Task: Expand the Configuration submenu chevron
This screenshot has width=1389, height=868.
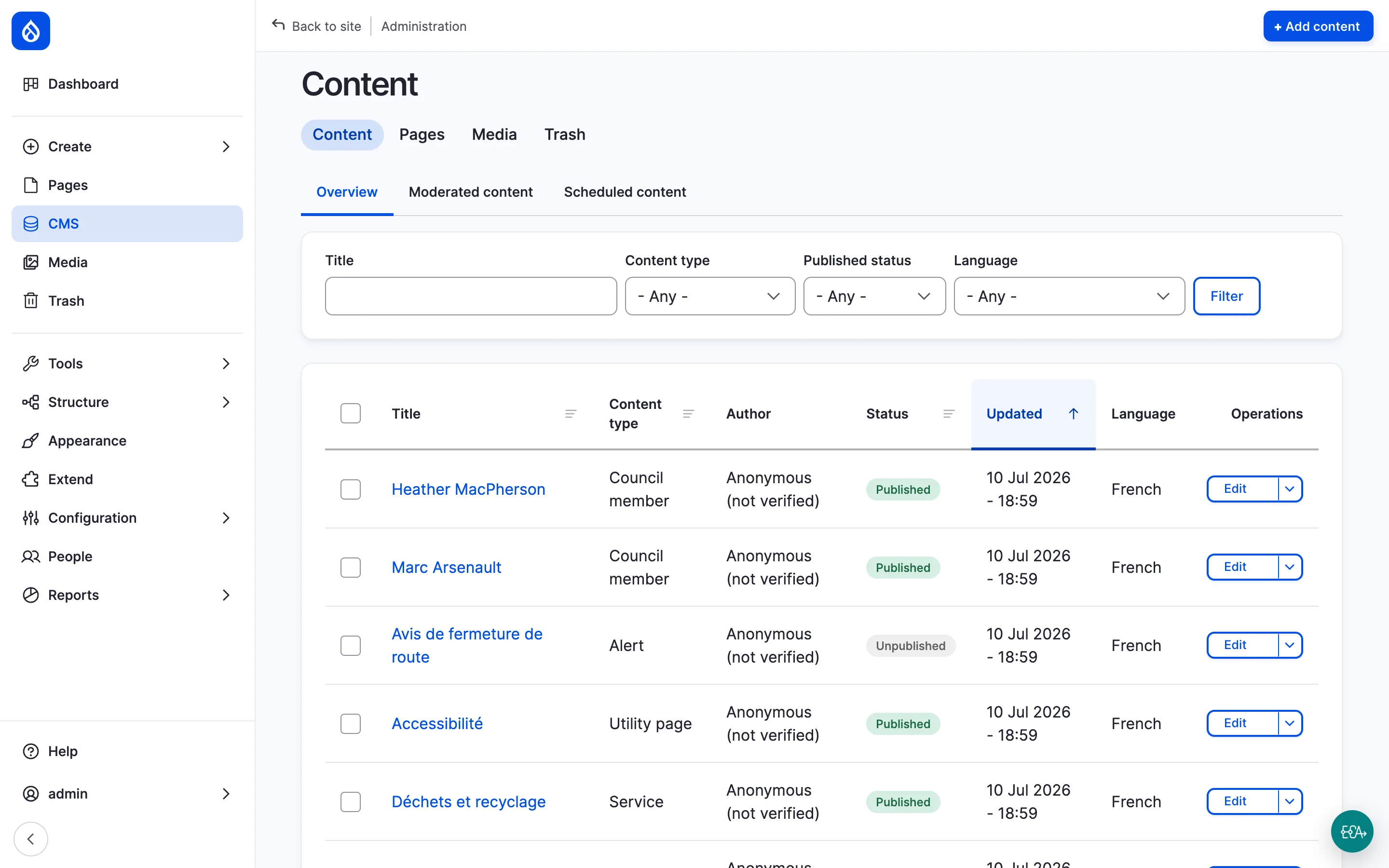Action: [226, 518]
